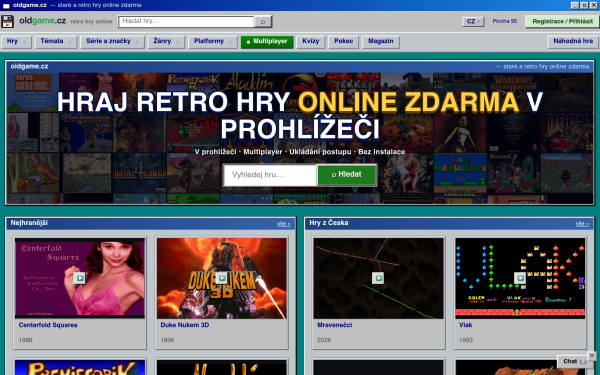Click the floppy disk site logo icon
The width and height of the screenshot is (600, 375).
[x=7, y=21]
